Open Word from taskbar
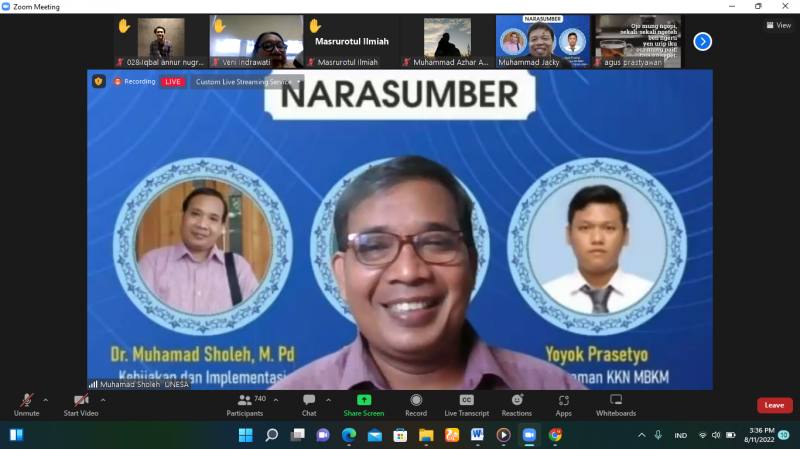The height and width of the screenshot is (449, 800). [478, 435]
